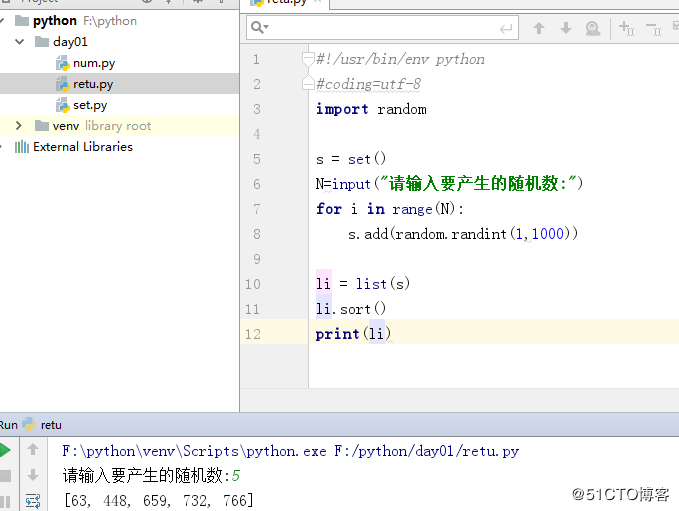
Task: Focus the find-in-file search field
Action: point(382,28)
